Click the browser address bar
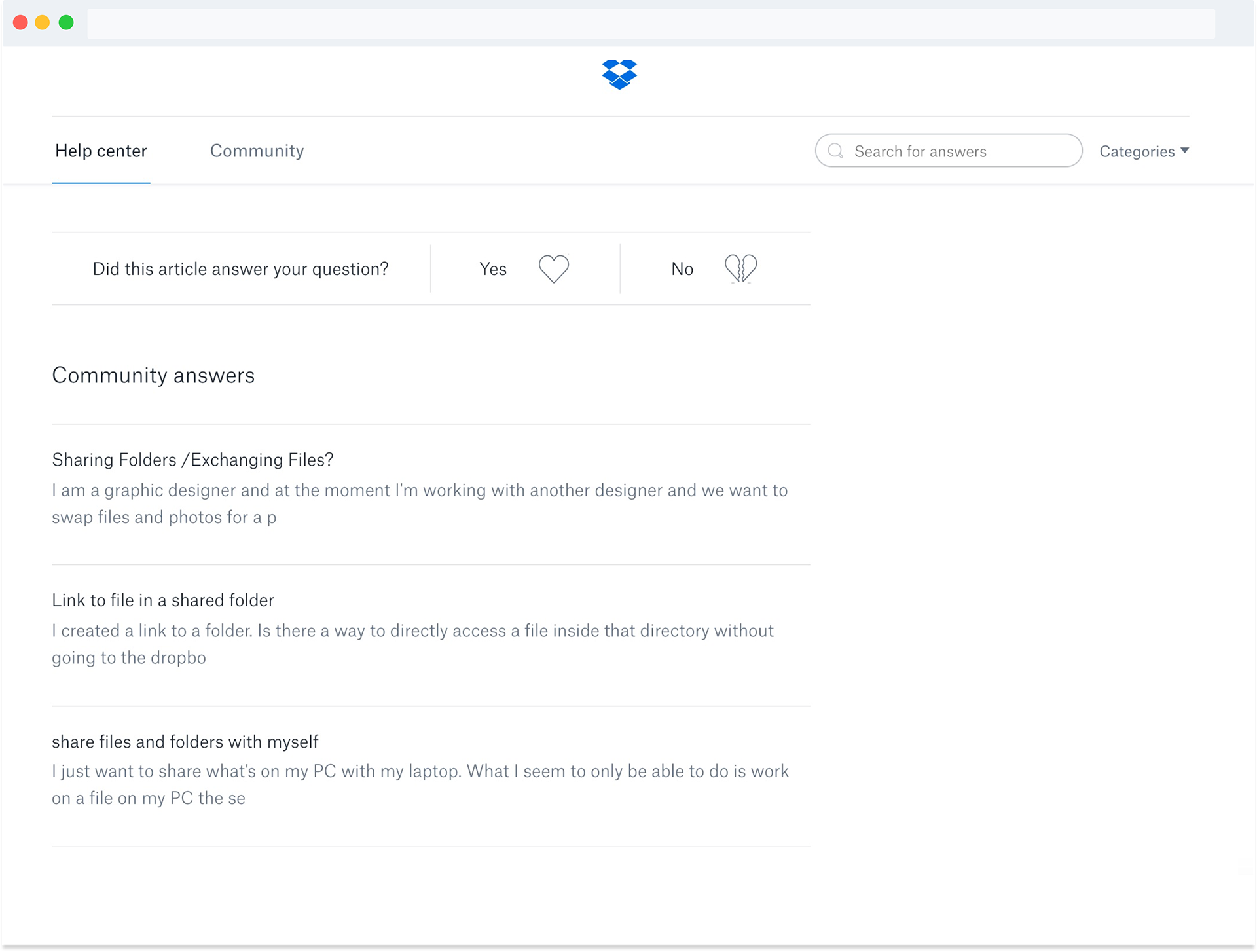Screen dimensions: 1257x952 point(651,23)
